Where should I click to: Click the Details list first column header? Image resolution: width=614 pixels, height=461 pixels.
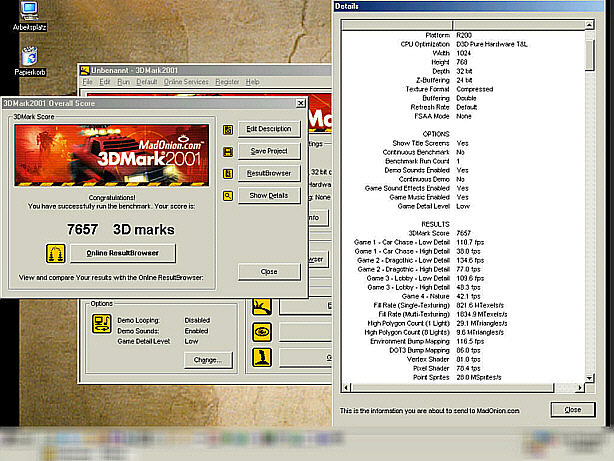[x=397, y=25]
